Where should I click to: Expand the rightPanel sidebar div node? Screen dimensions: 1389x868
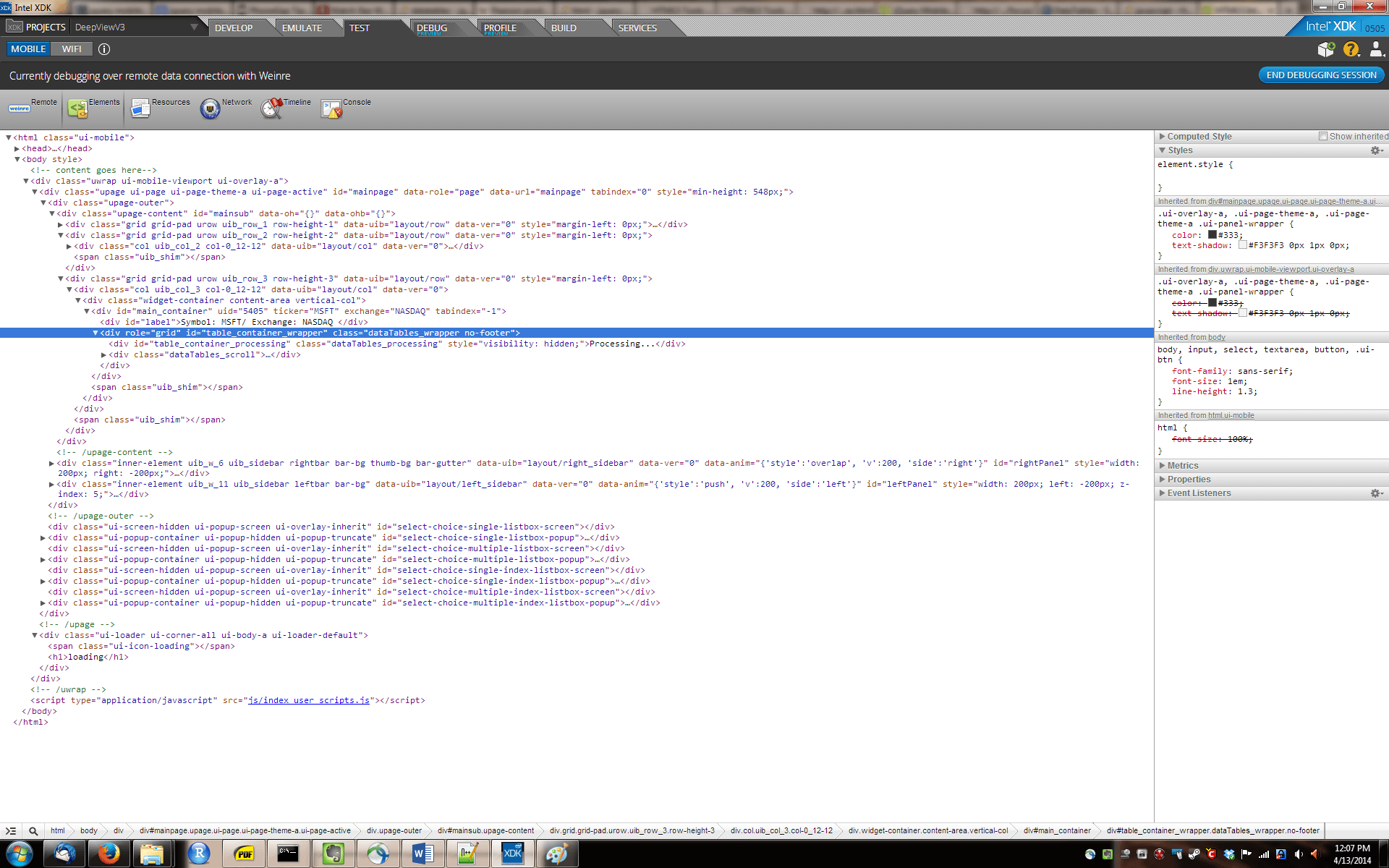tap(52, 464)
